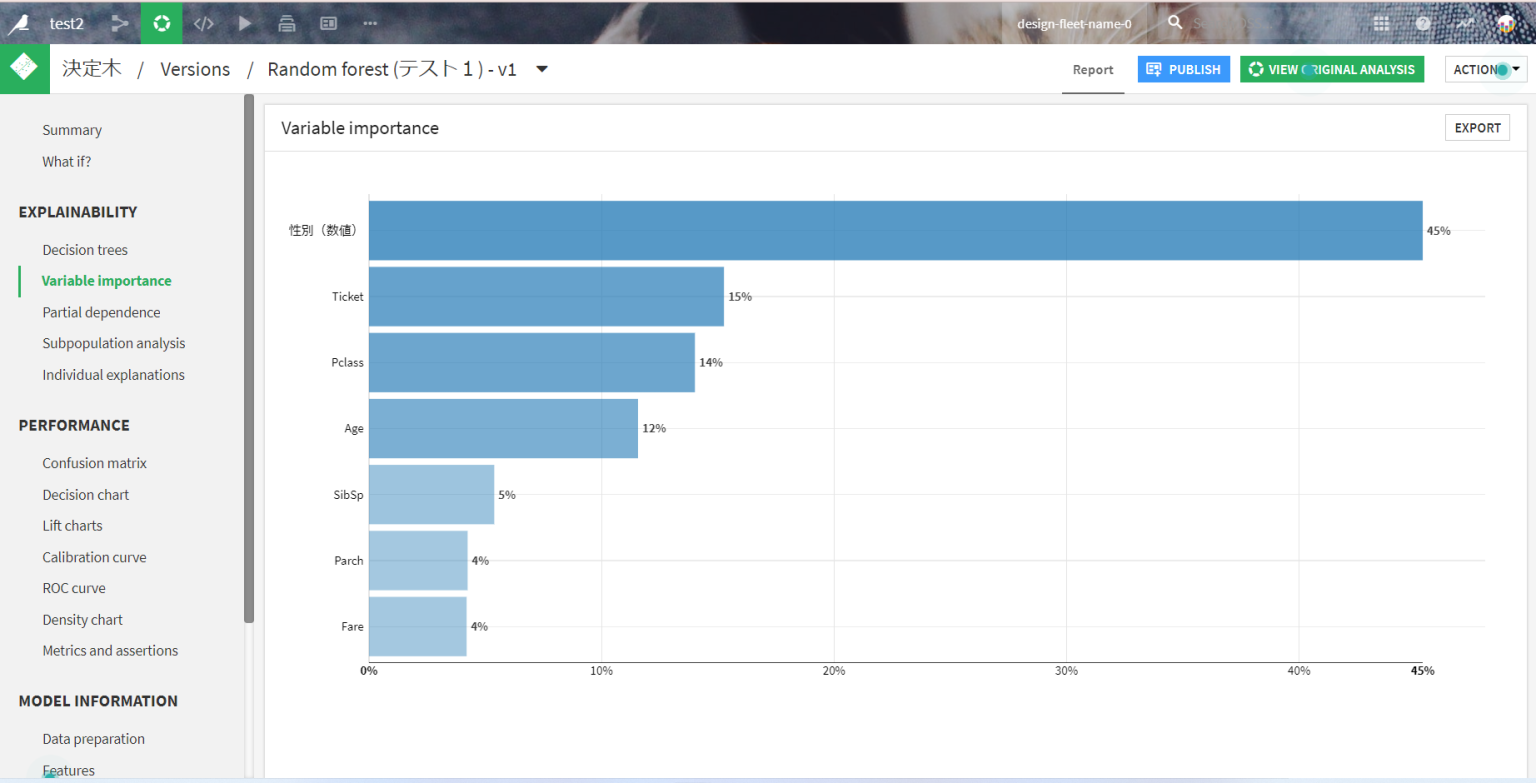Click the green Lab analysis icon

(x=161, y=23)
